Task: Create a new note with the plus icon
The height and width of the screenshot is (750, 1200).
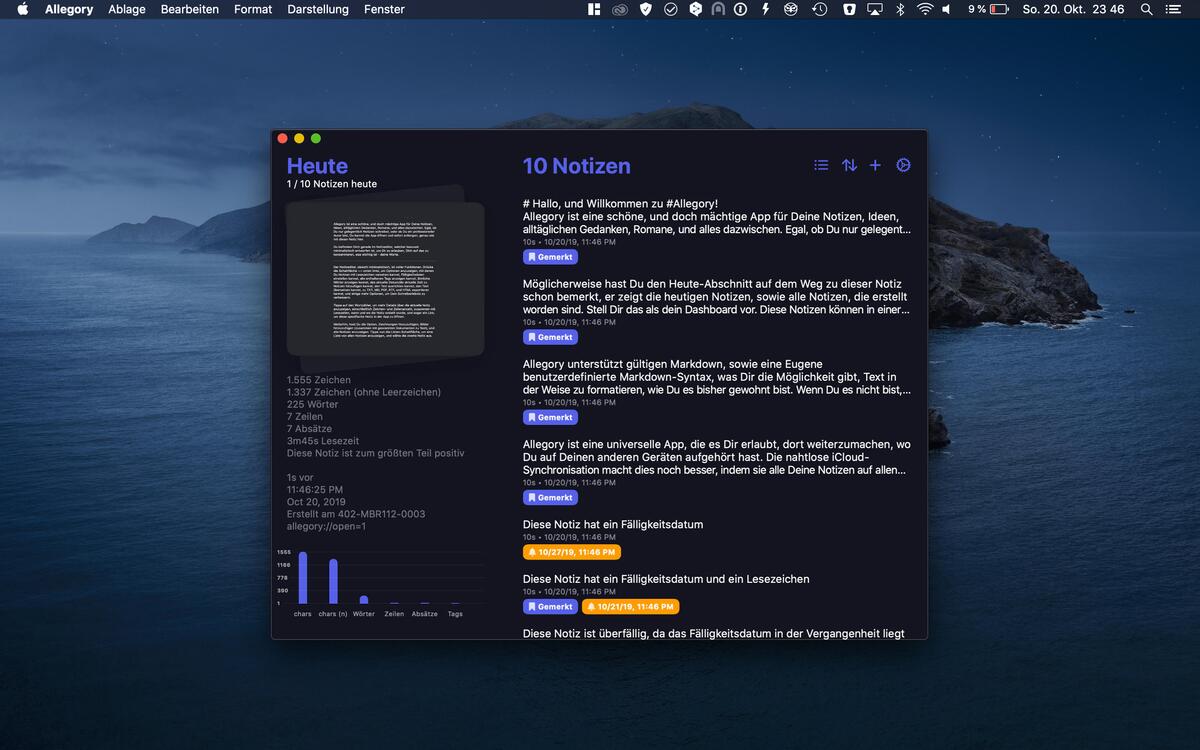Action: pos(875,165)
